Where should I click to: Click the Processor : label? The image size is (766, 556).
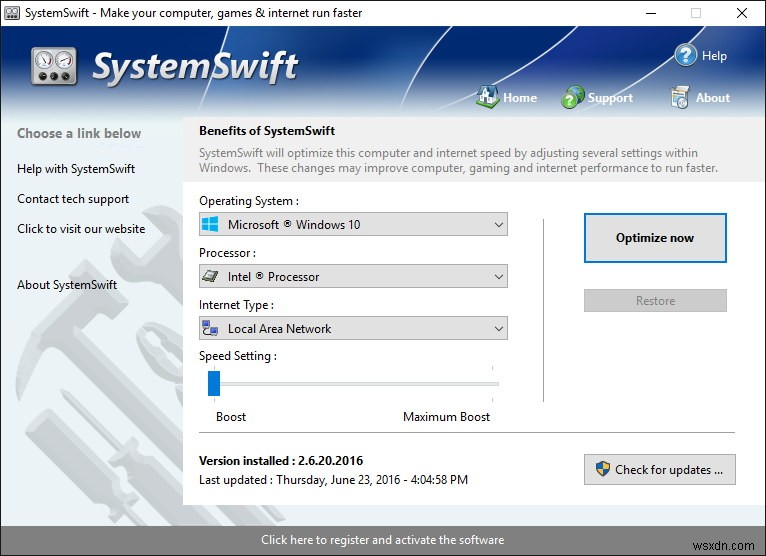coord(227,253)
